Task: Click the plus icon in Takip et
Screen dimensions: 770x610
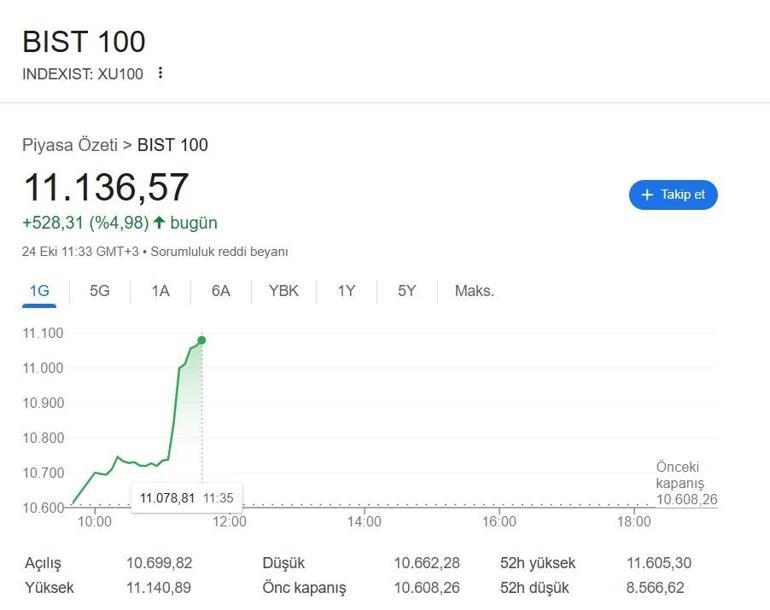Action: point(647,195)
